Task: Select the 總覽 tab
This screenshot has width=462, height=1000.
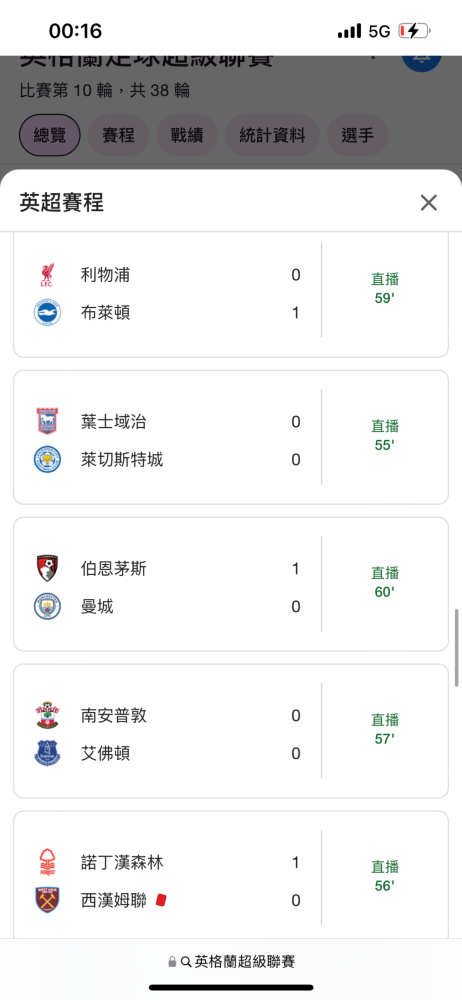Action: pyautogui.click(x=50, y=135)
